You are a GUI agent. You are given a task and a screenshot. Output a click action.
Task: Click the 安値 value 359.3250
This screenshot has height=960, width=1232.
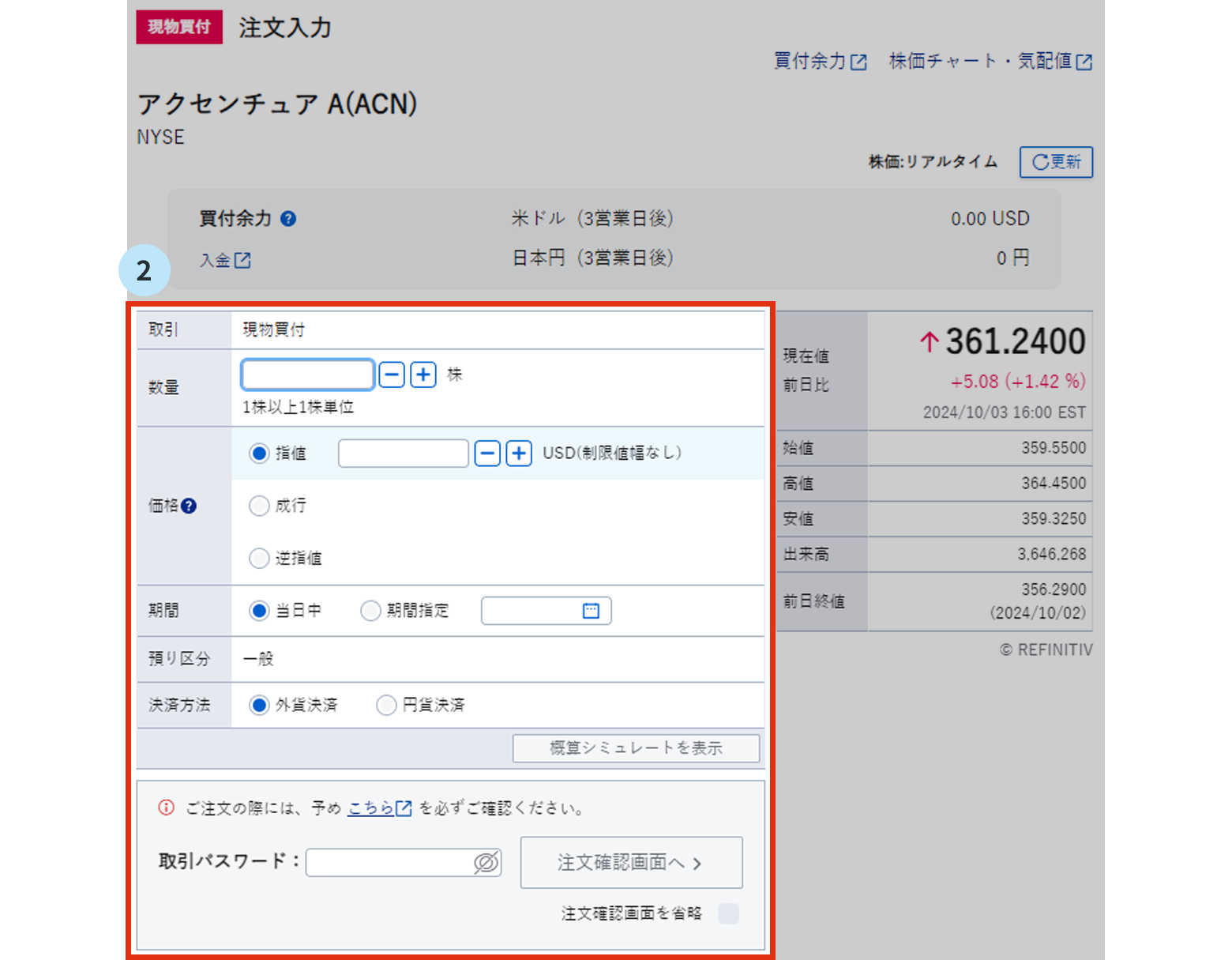[x=1054, y=519]
